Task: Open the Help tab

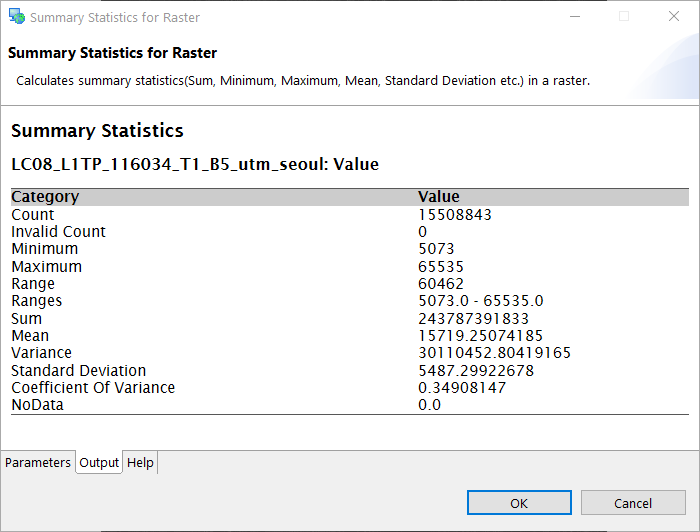Action: click(x=140, y=462)
